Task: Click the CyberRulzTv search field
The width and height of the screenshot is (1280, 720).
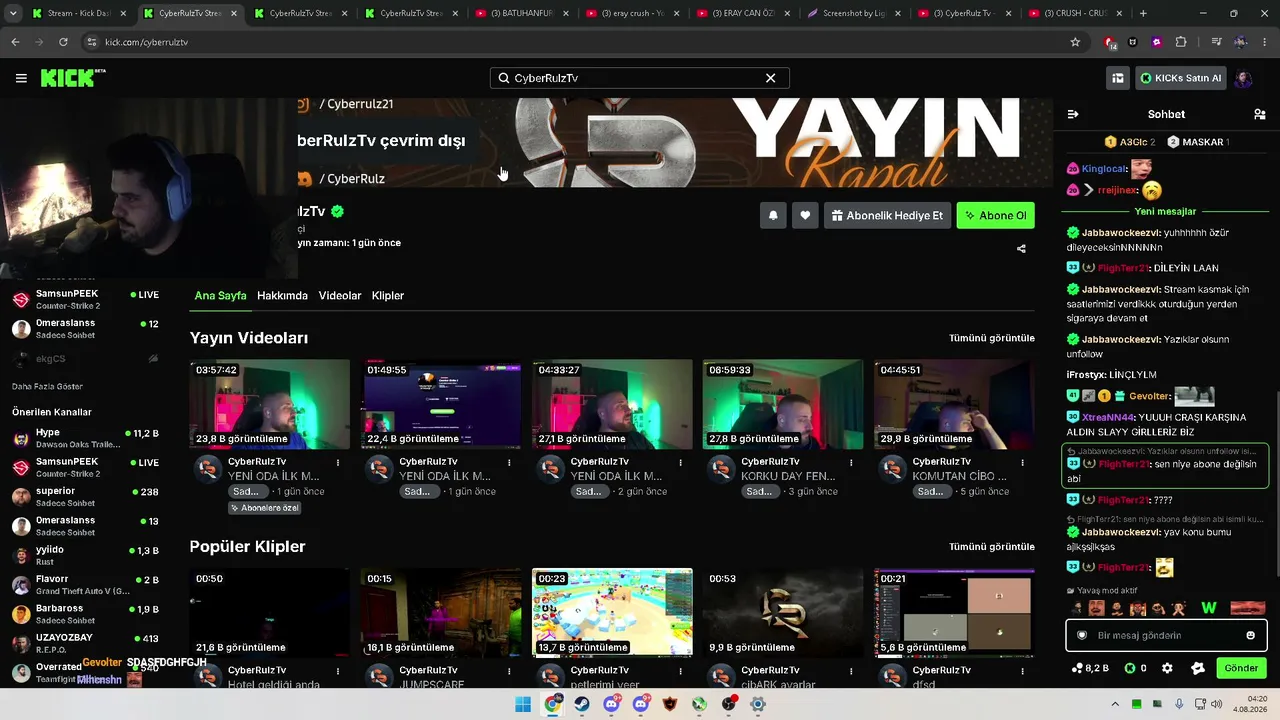Action: point(639,78)
